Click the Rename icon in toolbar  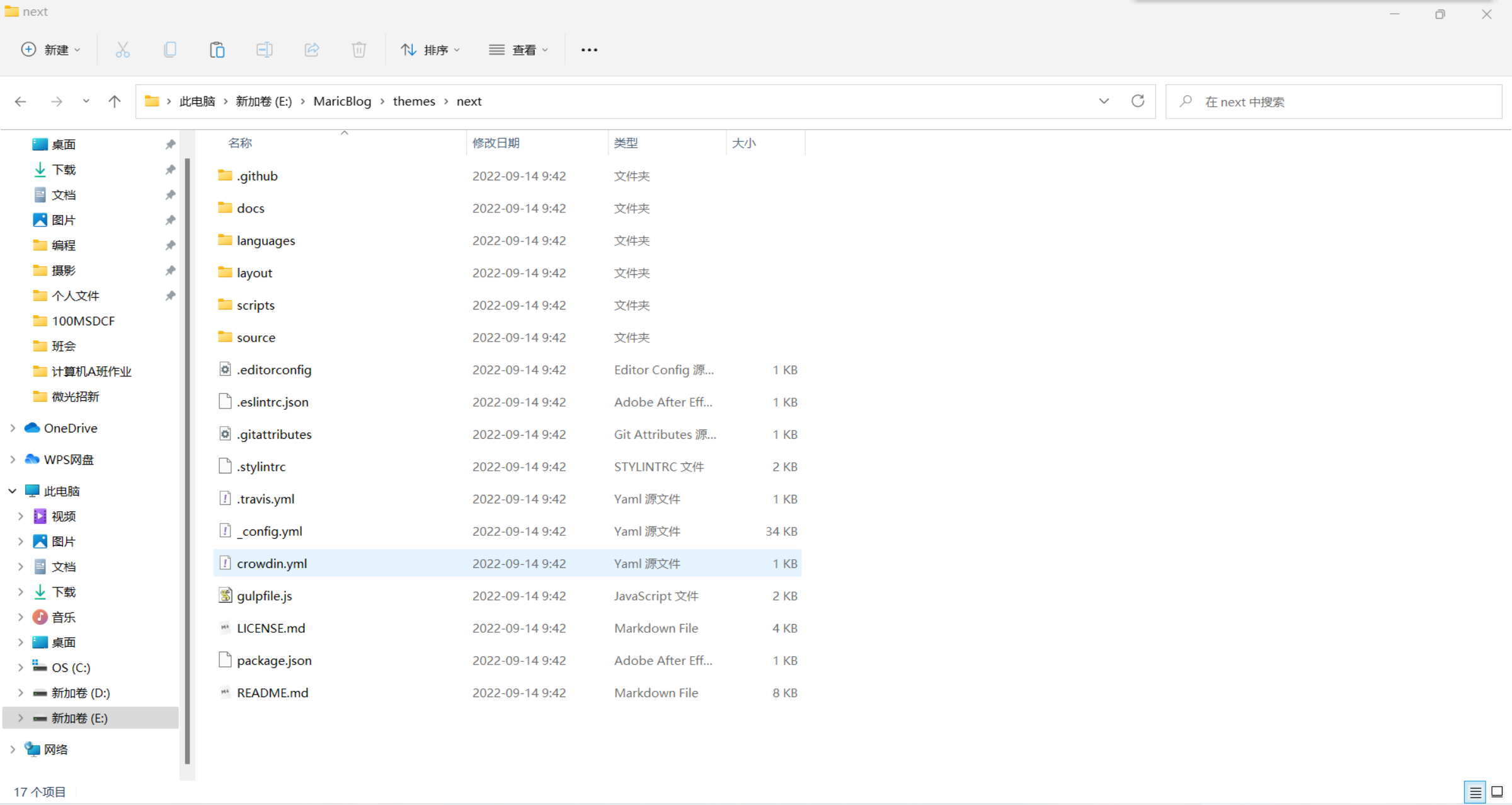[264, 50]
